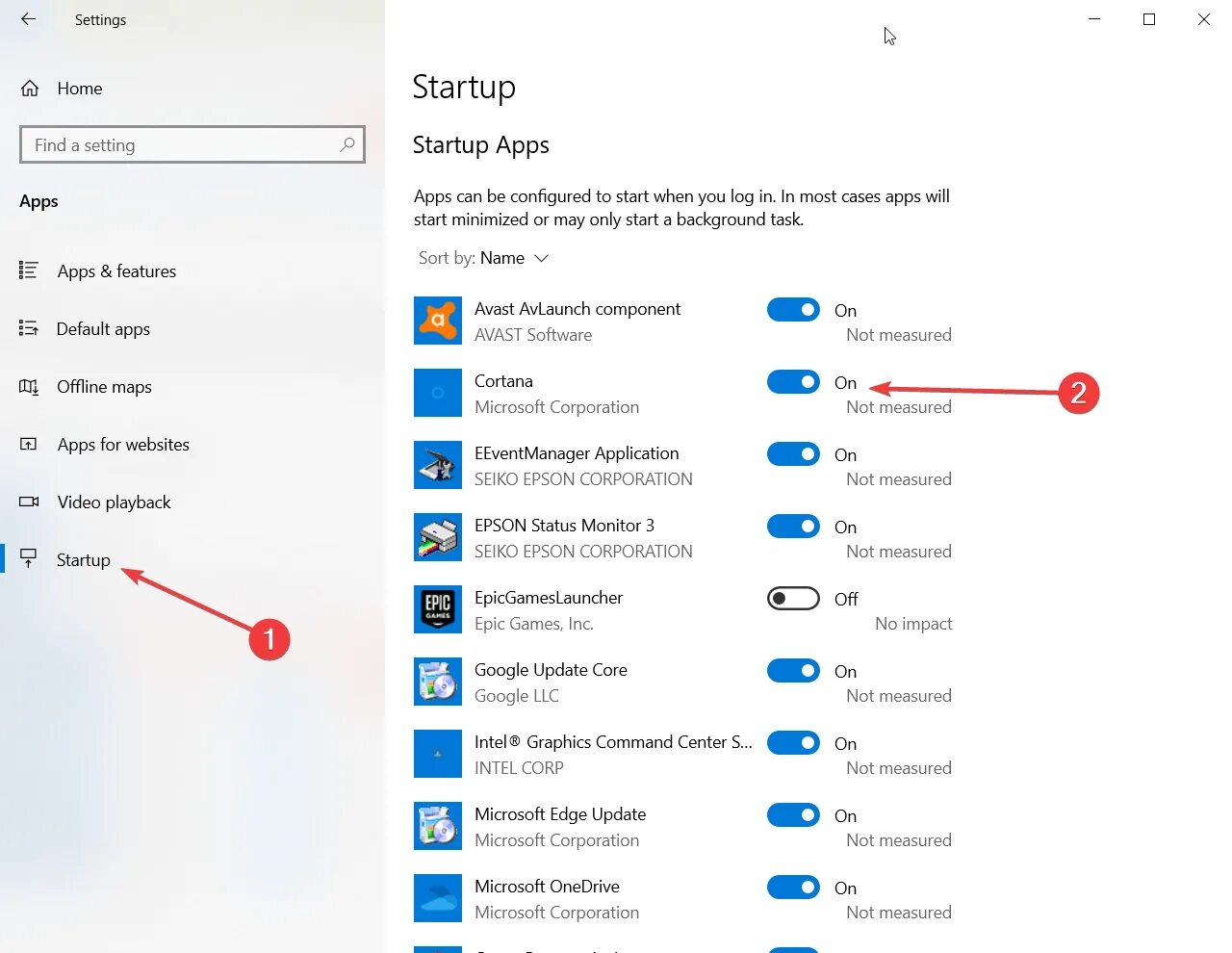Open Offline maps settings

point(104,387)
